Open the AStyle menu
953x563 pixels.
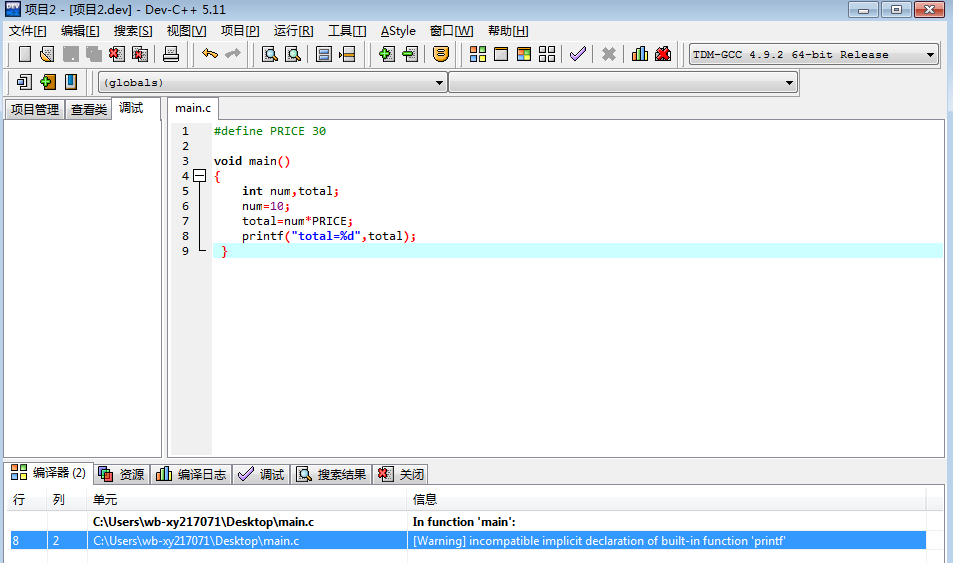[398, 31]
